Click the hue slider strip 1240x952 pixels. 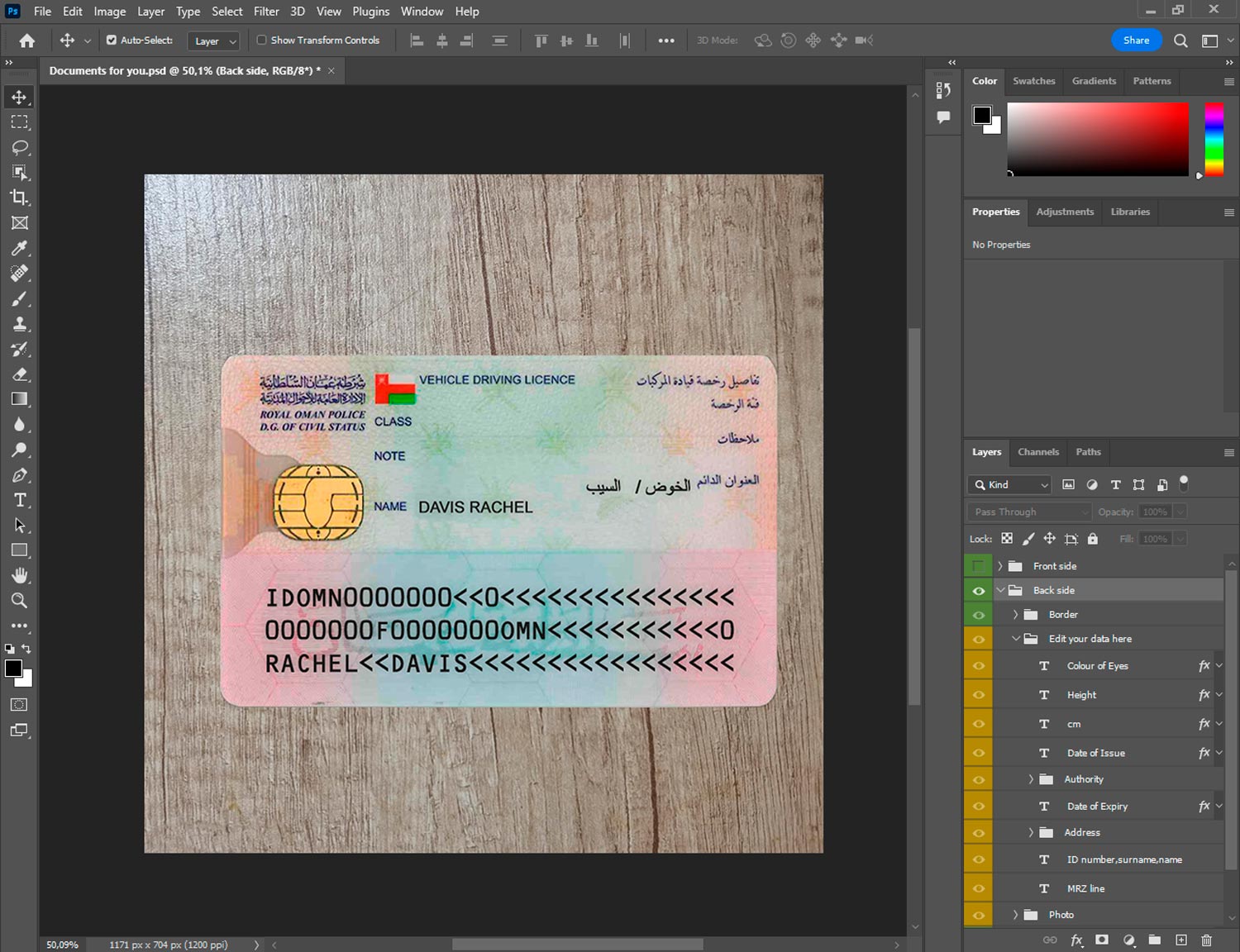coord(1214,139)
